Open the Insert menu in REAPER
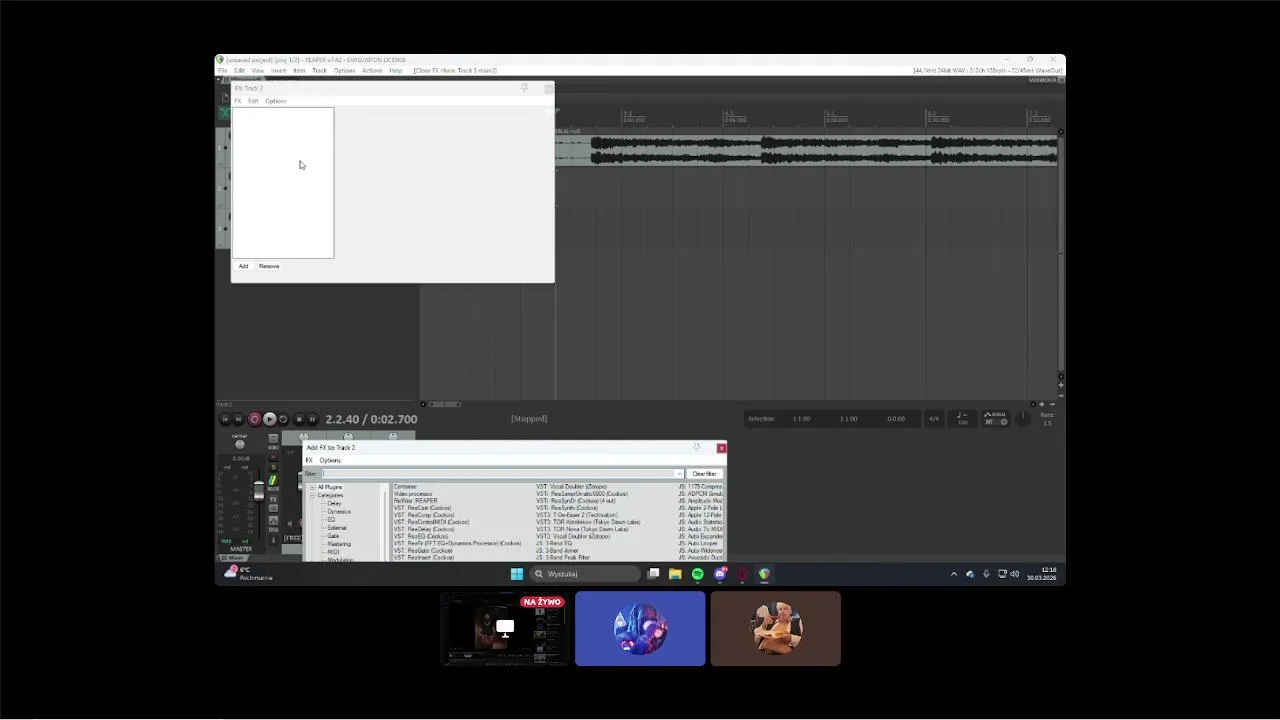The image size is (1280, 720). coord(279,71)
